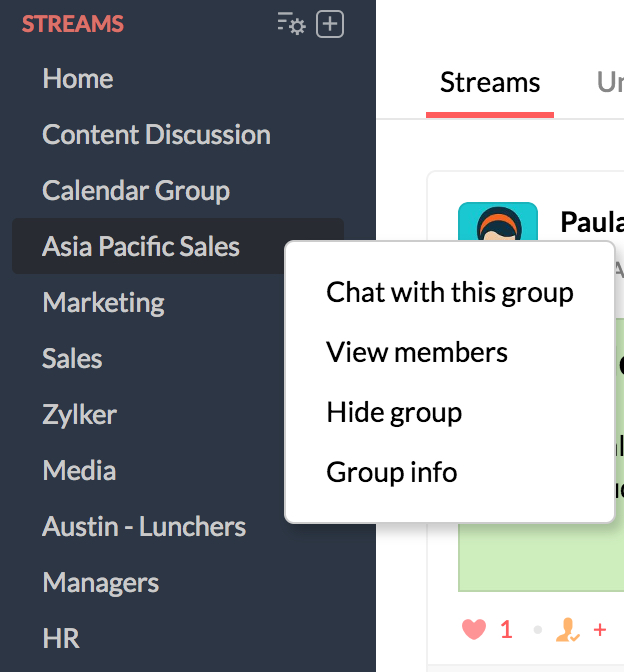This screenshot has width=624, height=672.
Task: Open the Calendar Group stream
Action: tap(136, 191)
